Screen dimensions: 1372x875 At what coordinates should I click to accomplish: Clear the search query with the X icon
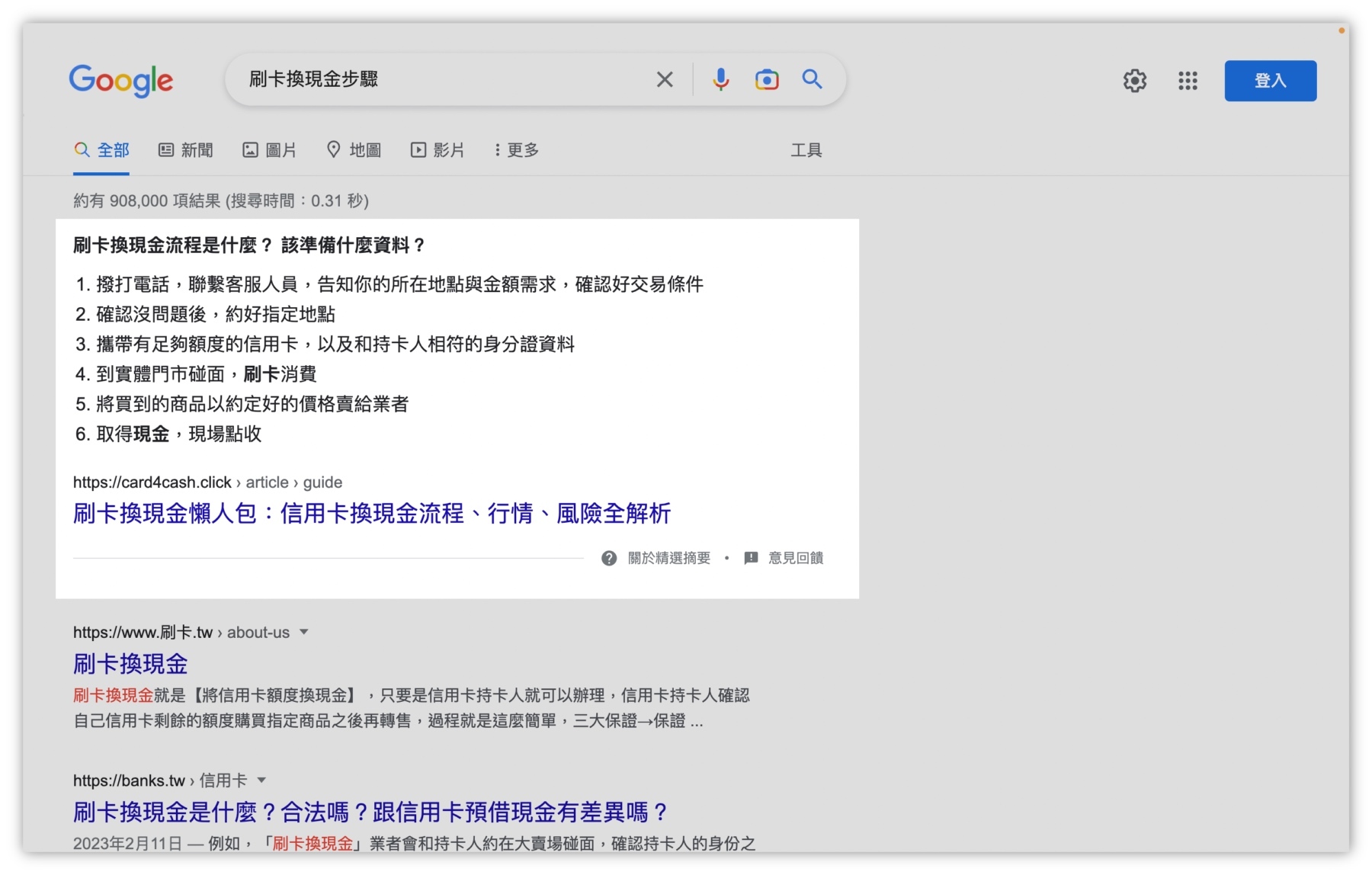pos(664,79)
